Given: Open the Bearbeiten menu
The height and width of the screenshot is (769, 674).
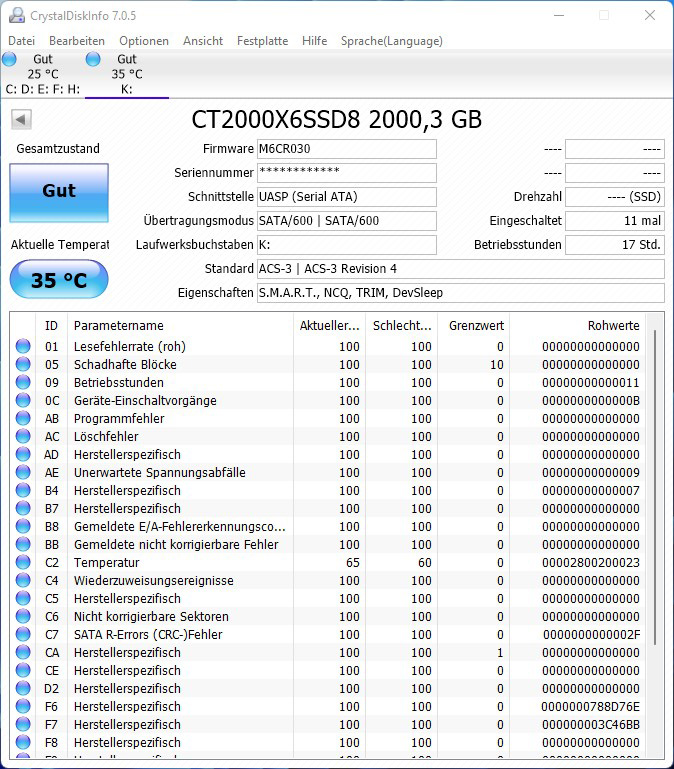Looking at the screenshot, I should click(77, 41).
